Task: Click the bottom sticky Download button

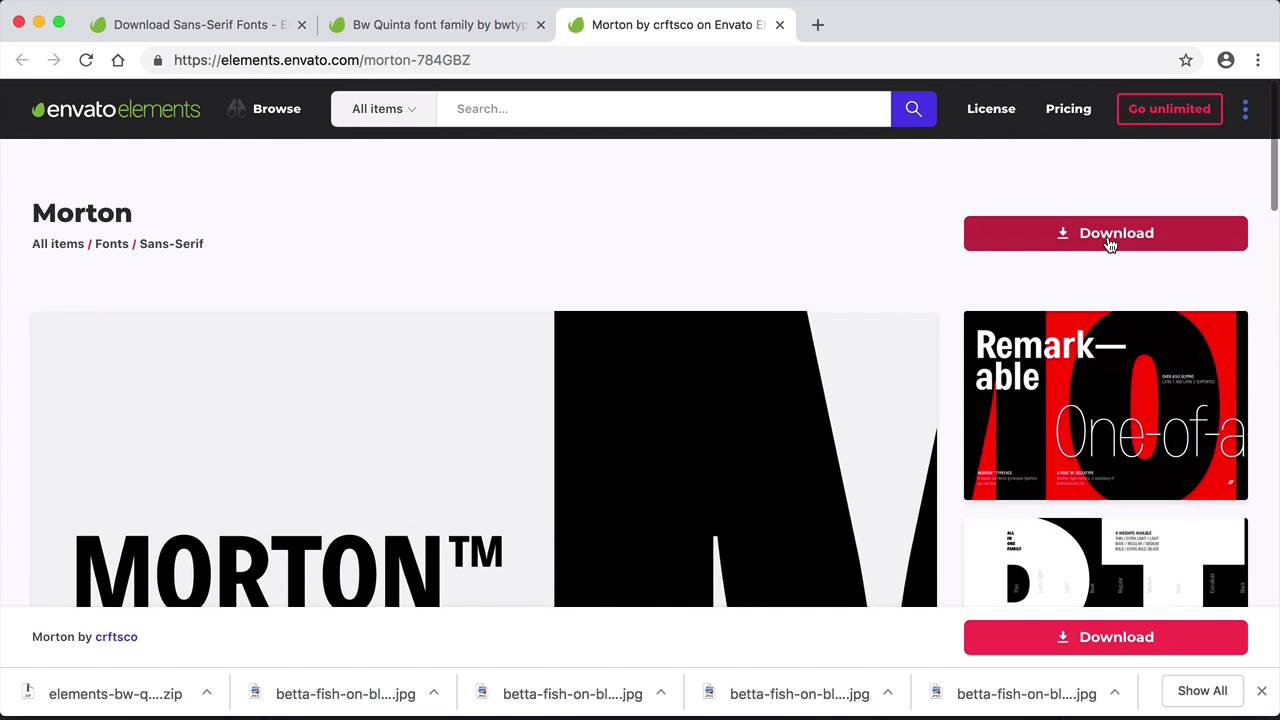Action: (1105, 637)
